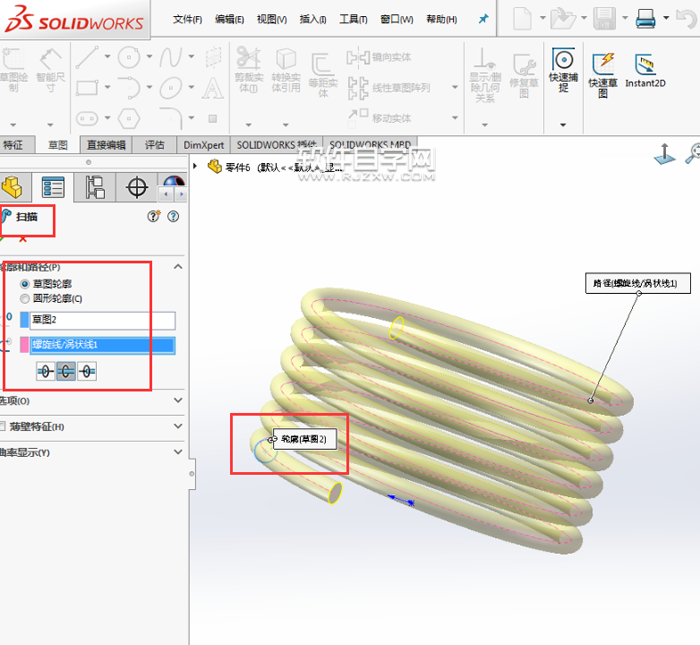Expand the 选项 options section

pos(178,400)
